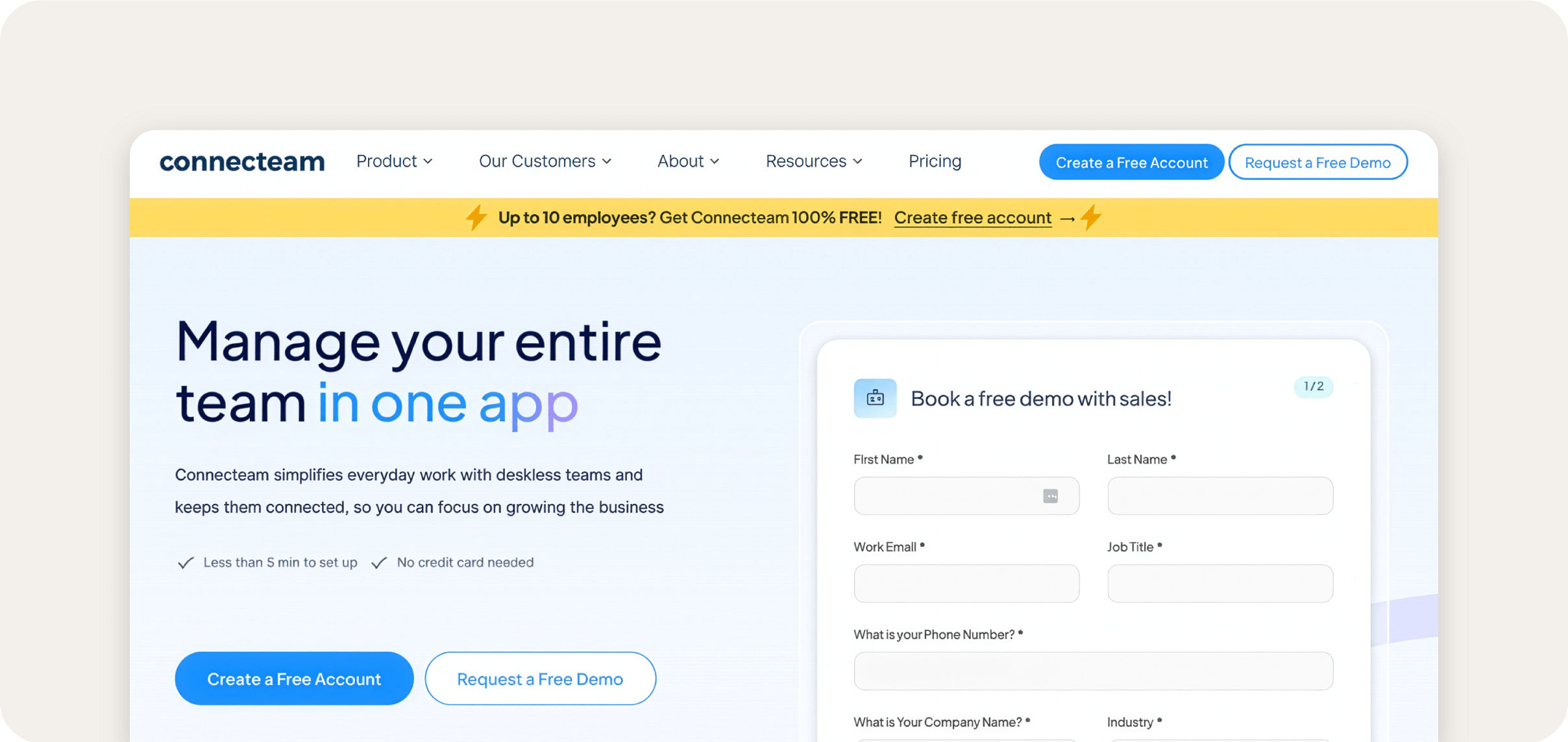
Task: Click the phone number input field
Action: (1093, 671)
